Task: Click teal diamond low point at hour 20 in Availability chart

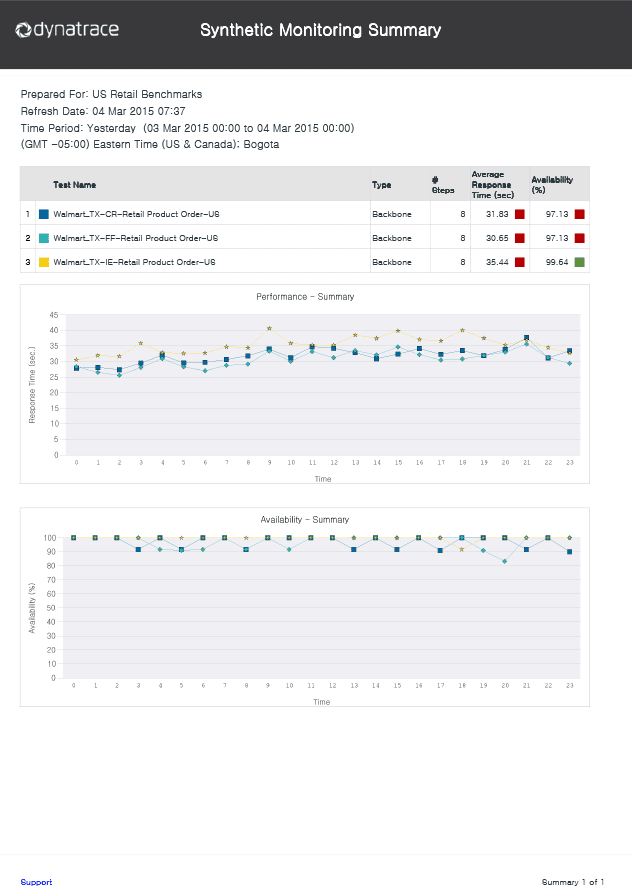Action: pyautogui.click(x=505, y=562)
